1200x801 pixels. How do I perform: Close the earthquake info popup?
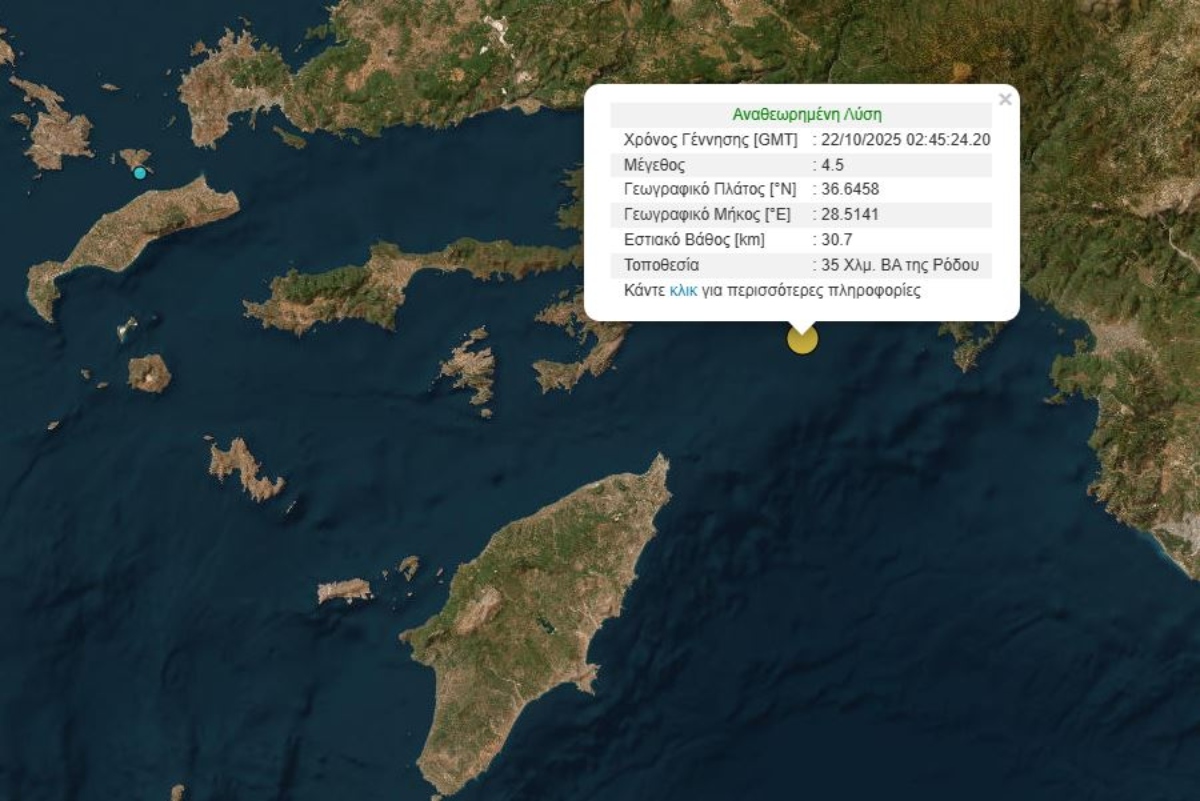(x=1004, y=99)
